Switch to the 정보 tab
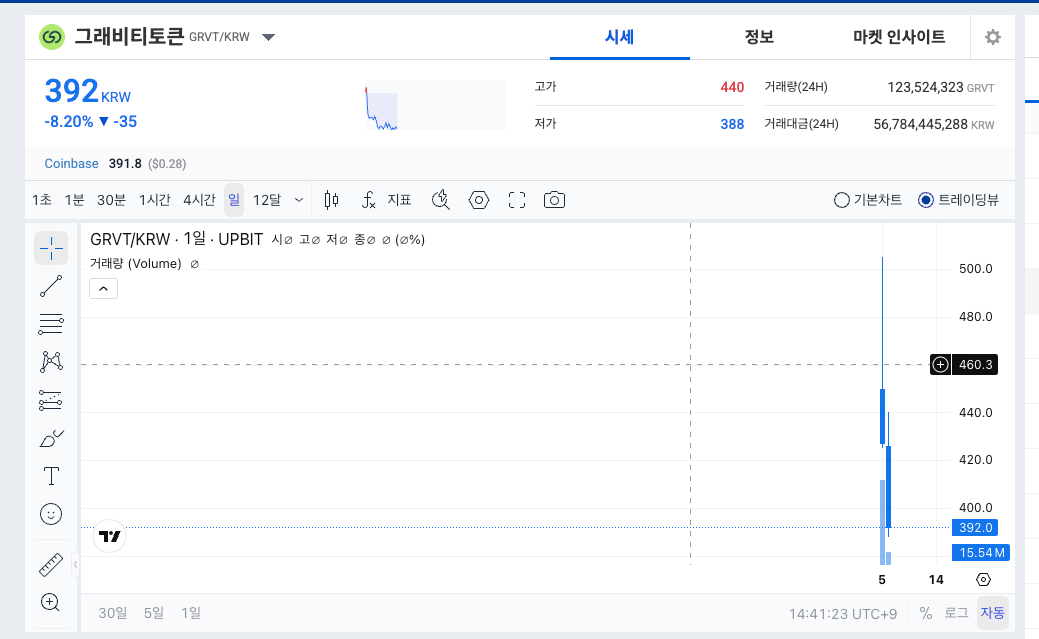The image size is (1039, 639). point(759,37)
